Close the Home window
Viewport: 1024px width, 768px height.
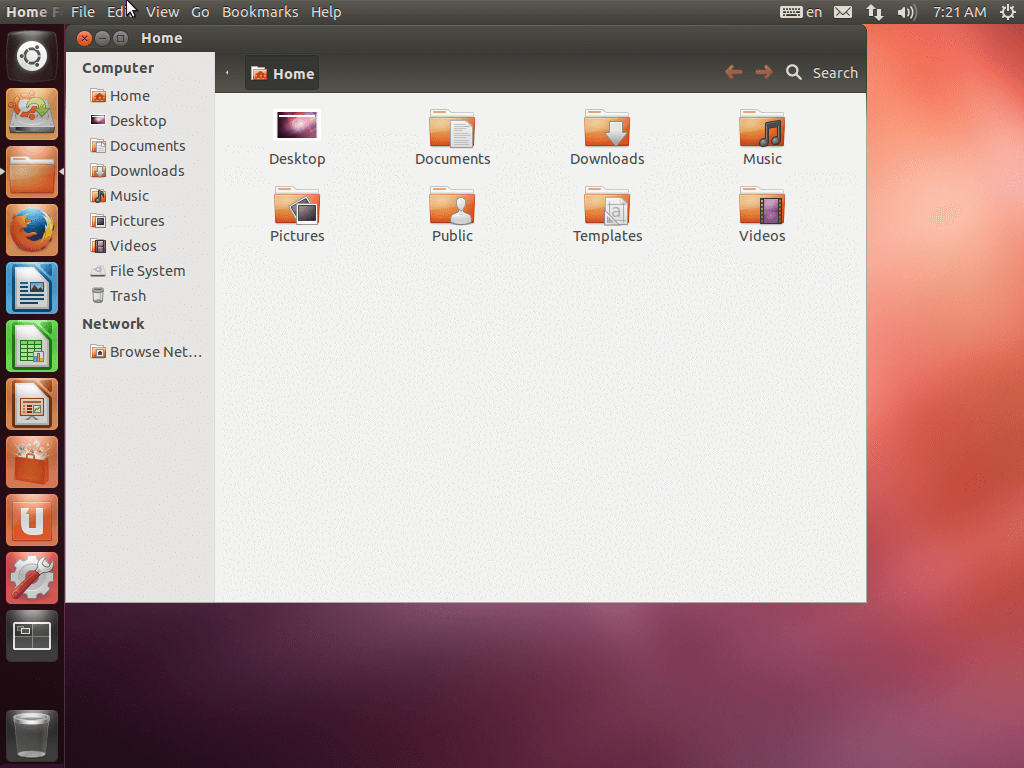(84, 39)
